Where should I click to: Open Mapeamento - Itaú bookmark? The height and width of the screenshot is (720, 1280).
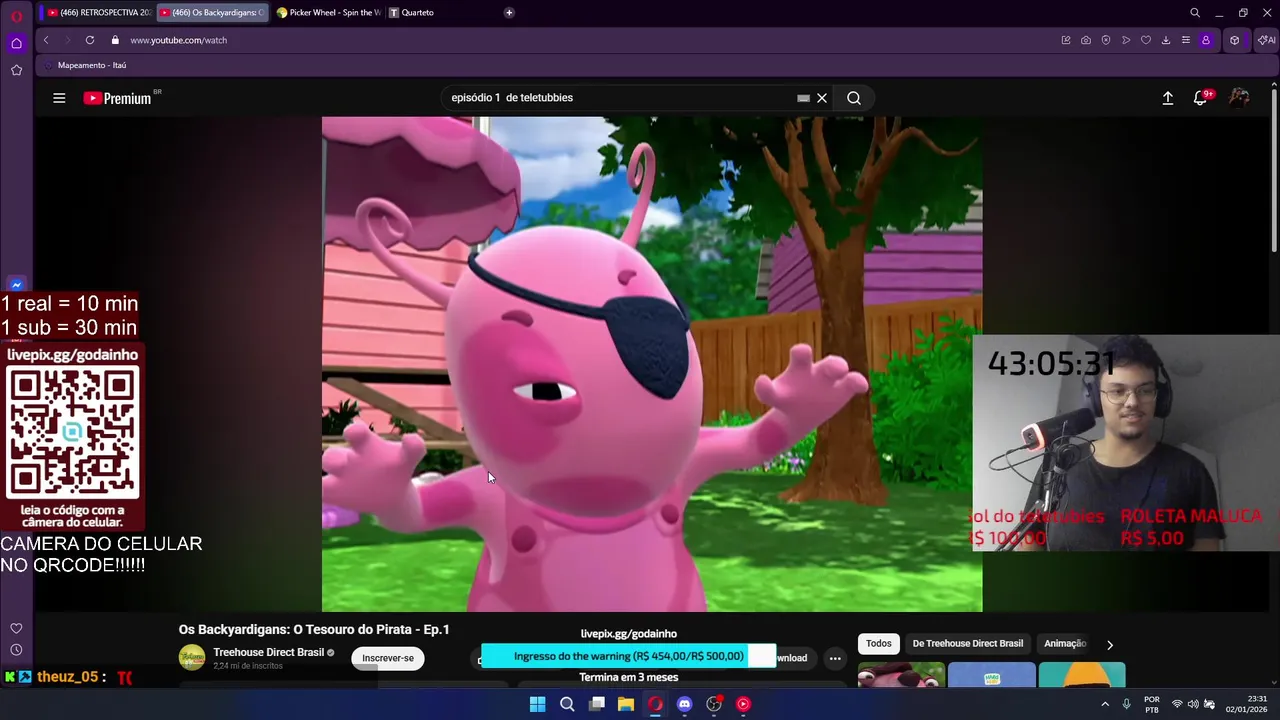point(84,65)
